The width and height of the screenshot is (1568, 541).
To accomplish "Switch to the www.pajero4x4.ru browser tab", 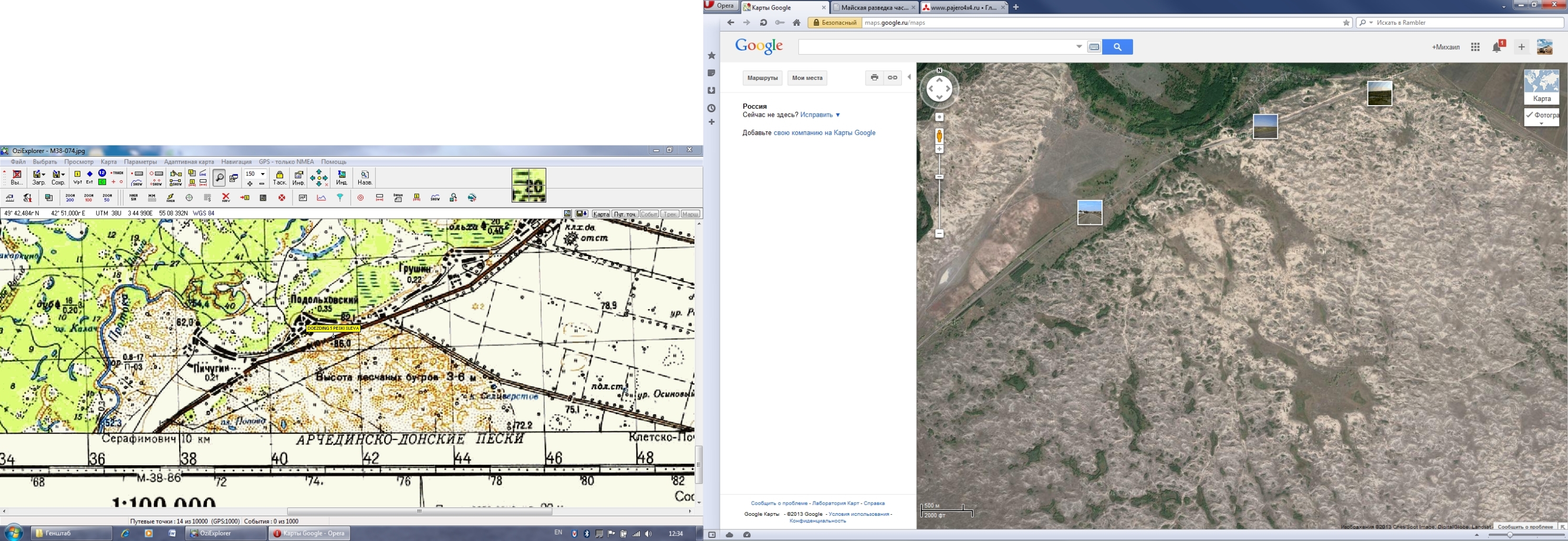I will point(962,7).
